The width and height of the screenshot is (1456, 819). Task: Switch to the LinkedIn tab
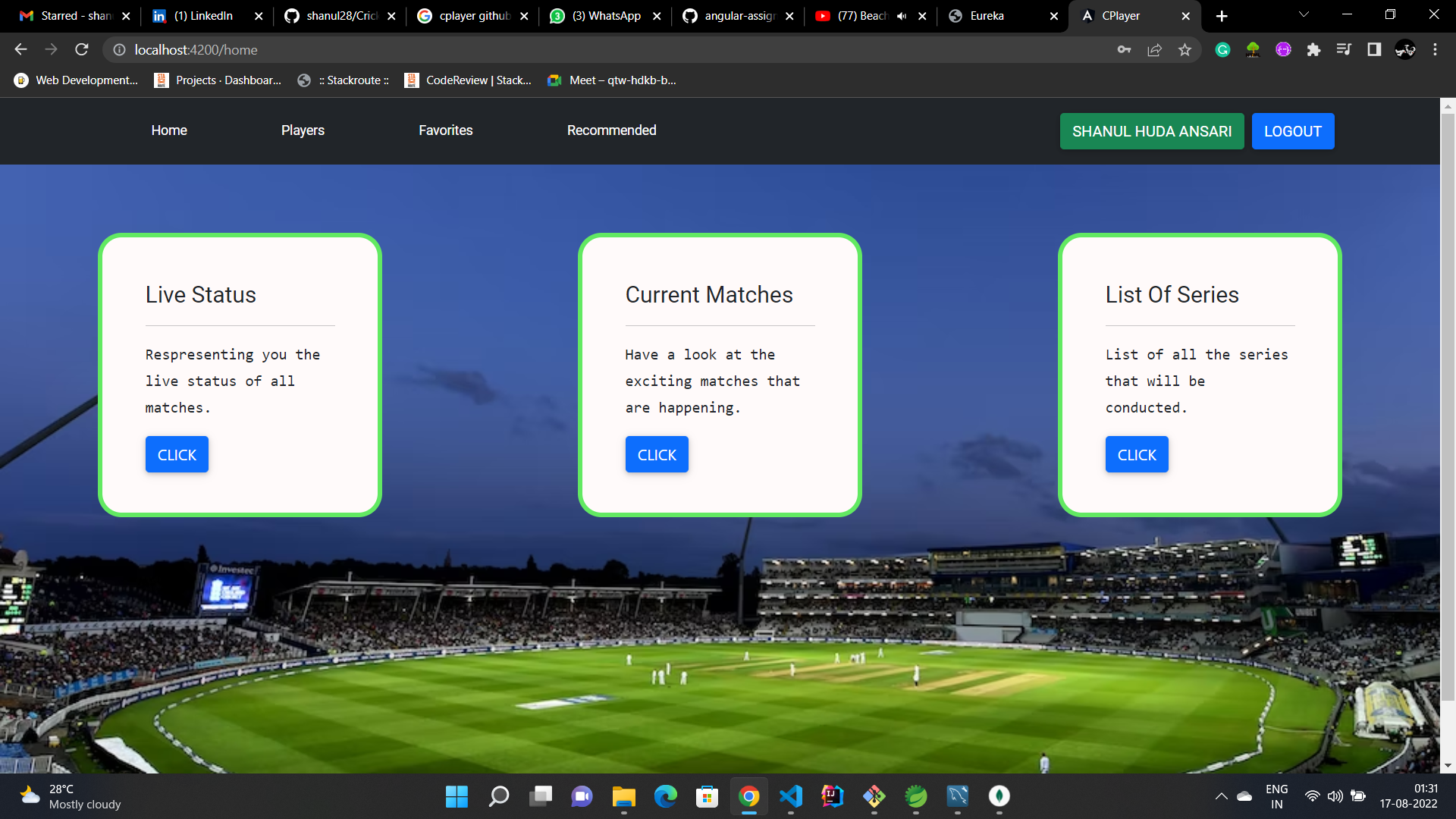click(206, 16)
